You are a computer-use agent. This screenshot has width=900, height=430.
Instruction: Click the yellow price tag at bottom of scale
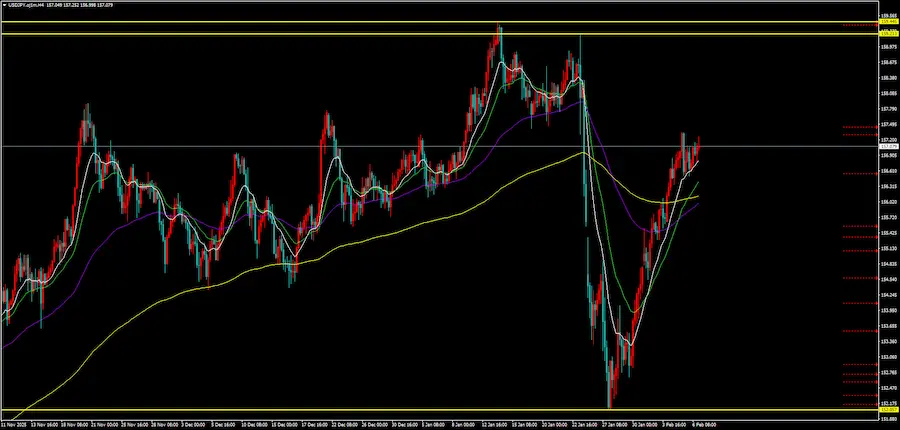[887, 409]
